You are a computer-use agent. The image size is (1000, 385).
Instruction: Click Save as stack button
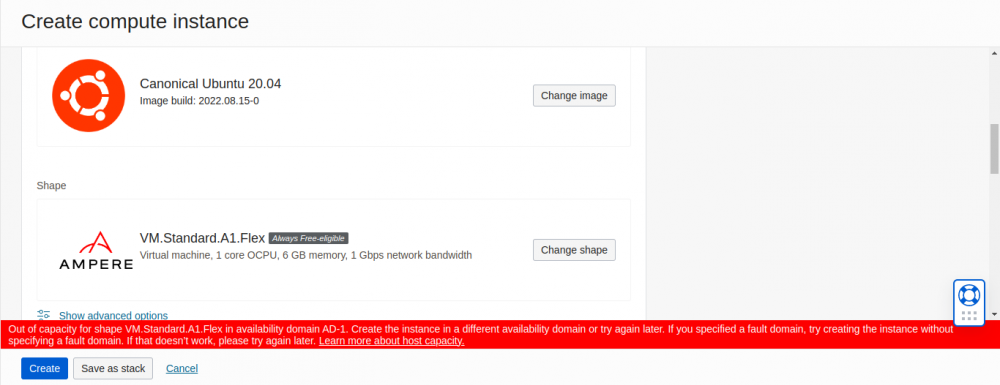[113, 368]
